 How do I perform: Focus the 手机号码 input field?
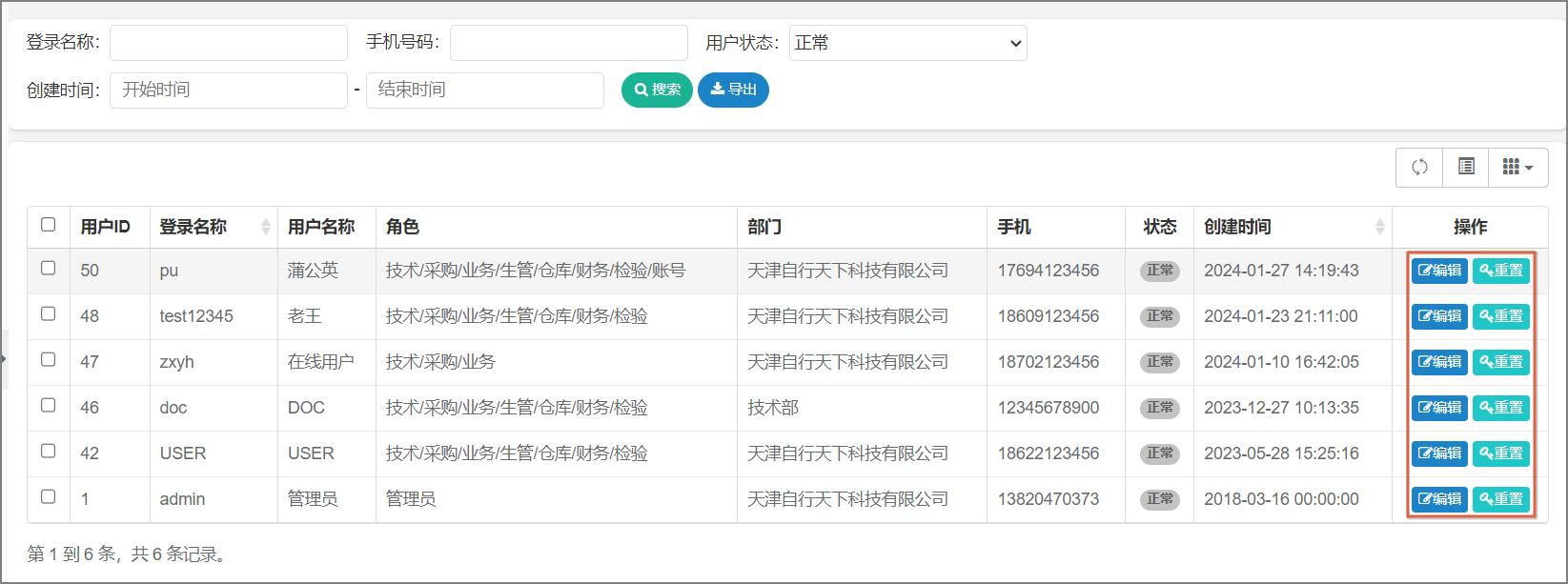tap(568, 43)
